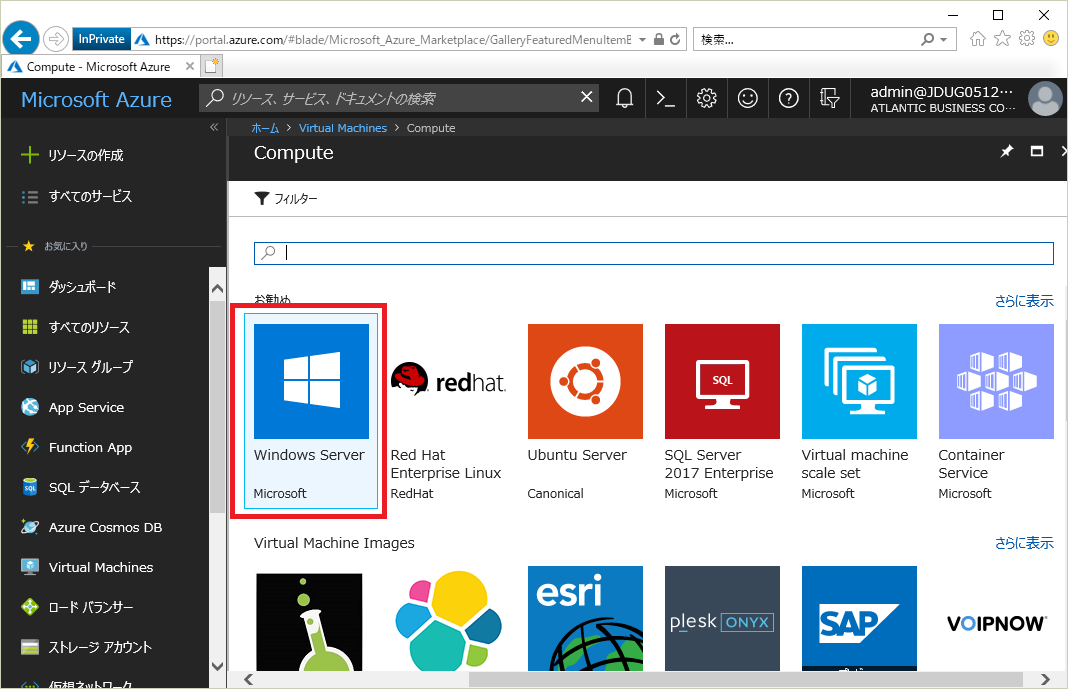Open the esri virtual machine image

click(585, 618)
